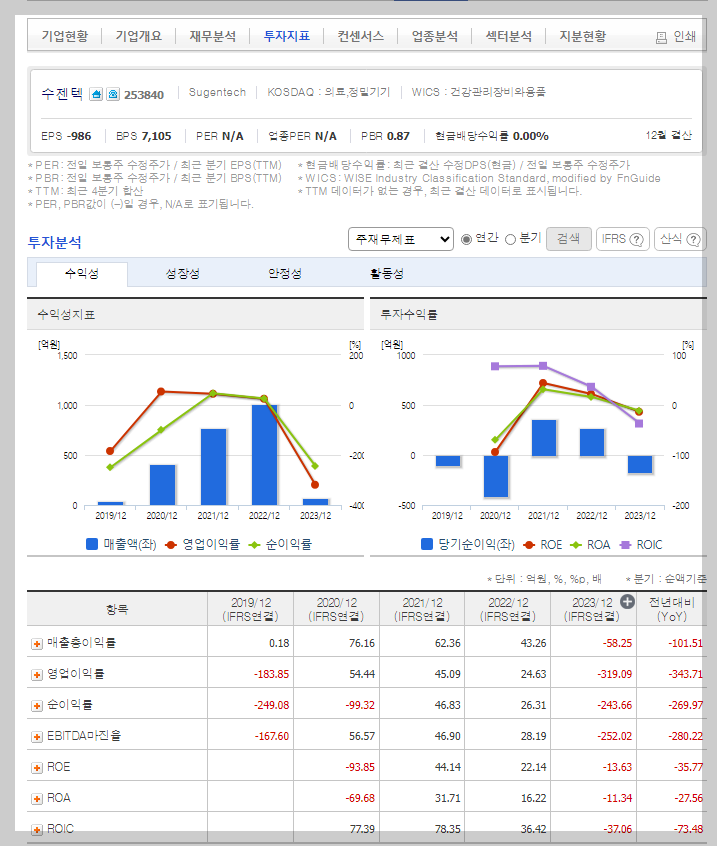The image size is (717, 846).
Task: Open the 재무분석 menu
Action: (213, 36)
